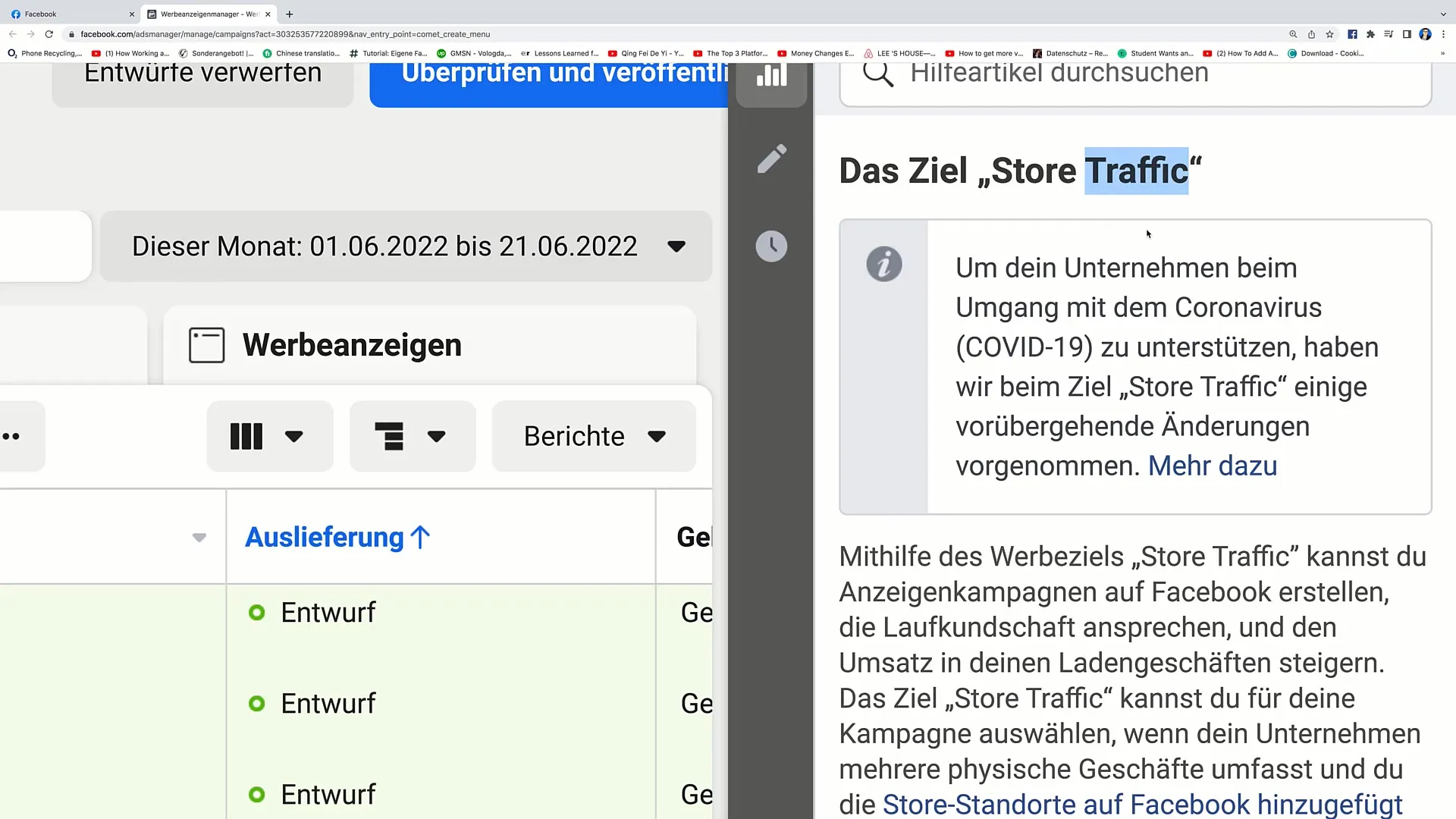Viewport: 1456px width, 819px height.
Task: Open a new browser tab
Action: 289,14
